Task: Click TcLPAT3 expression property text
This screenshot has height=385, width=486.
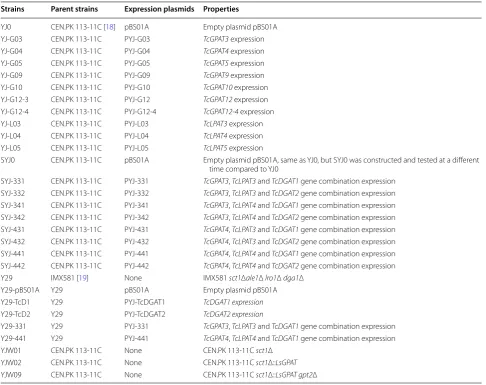Action: tap(233, 124)
